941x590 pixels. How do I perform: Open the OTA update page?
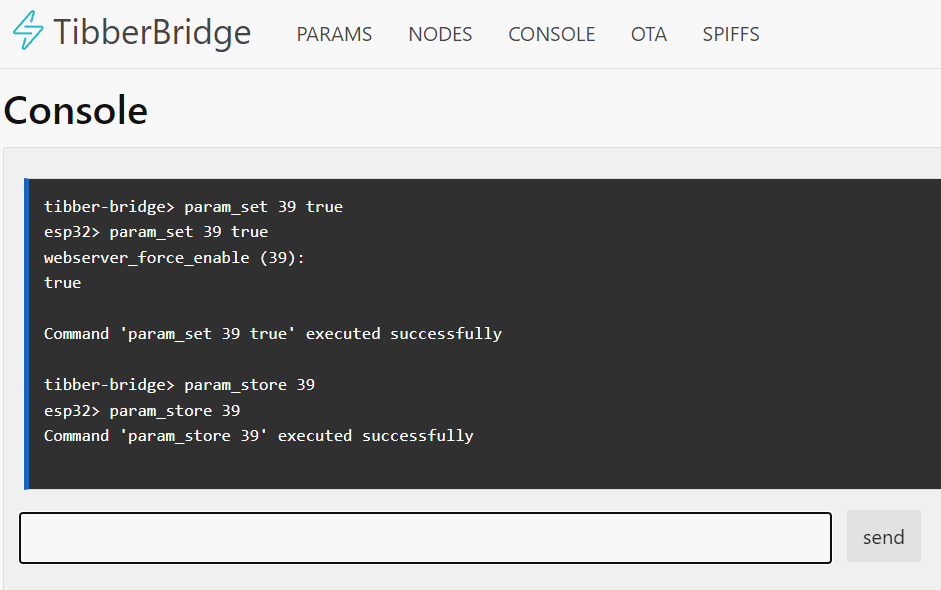pos(649,34)
